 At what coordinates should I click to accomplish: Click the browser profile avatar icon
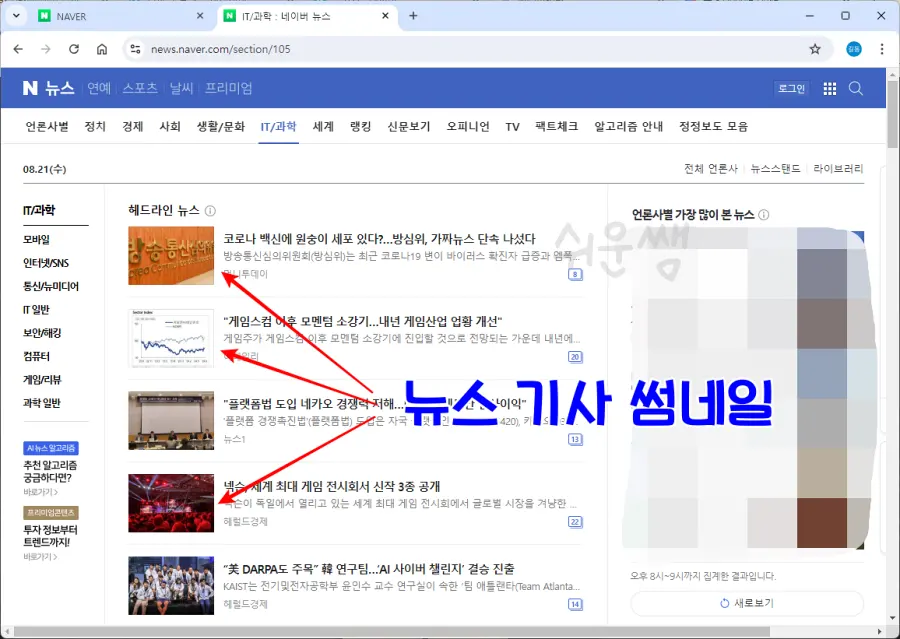pyautogui.click(x=853, y=48)
